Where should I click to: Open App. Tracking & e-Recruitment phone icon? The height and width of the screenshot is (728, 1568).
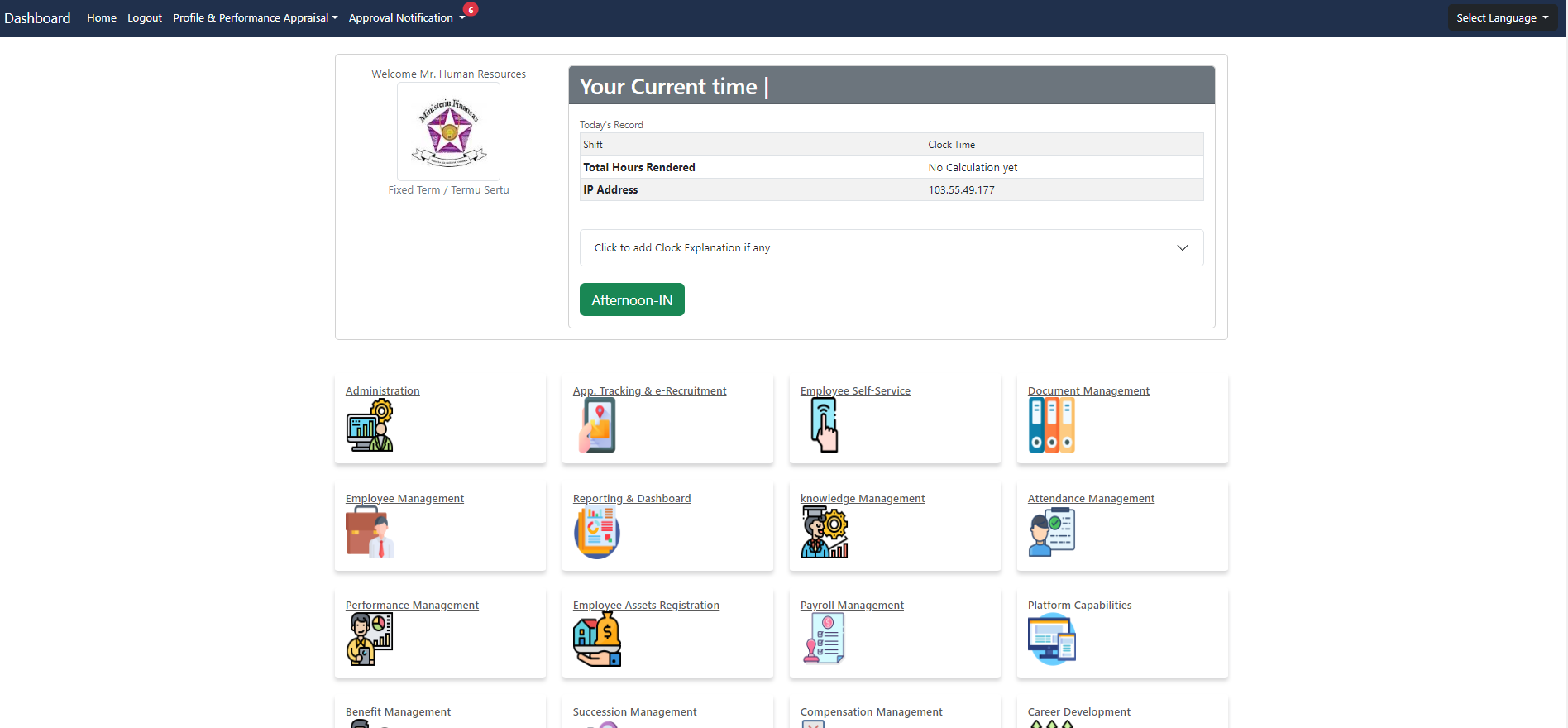(597, 425)
